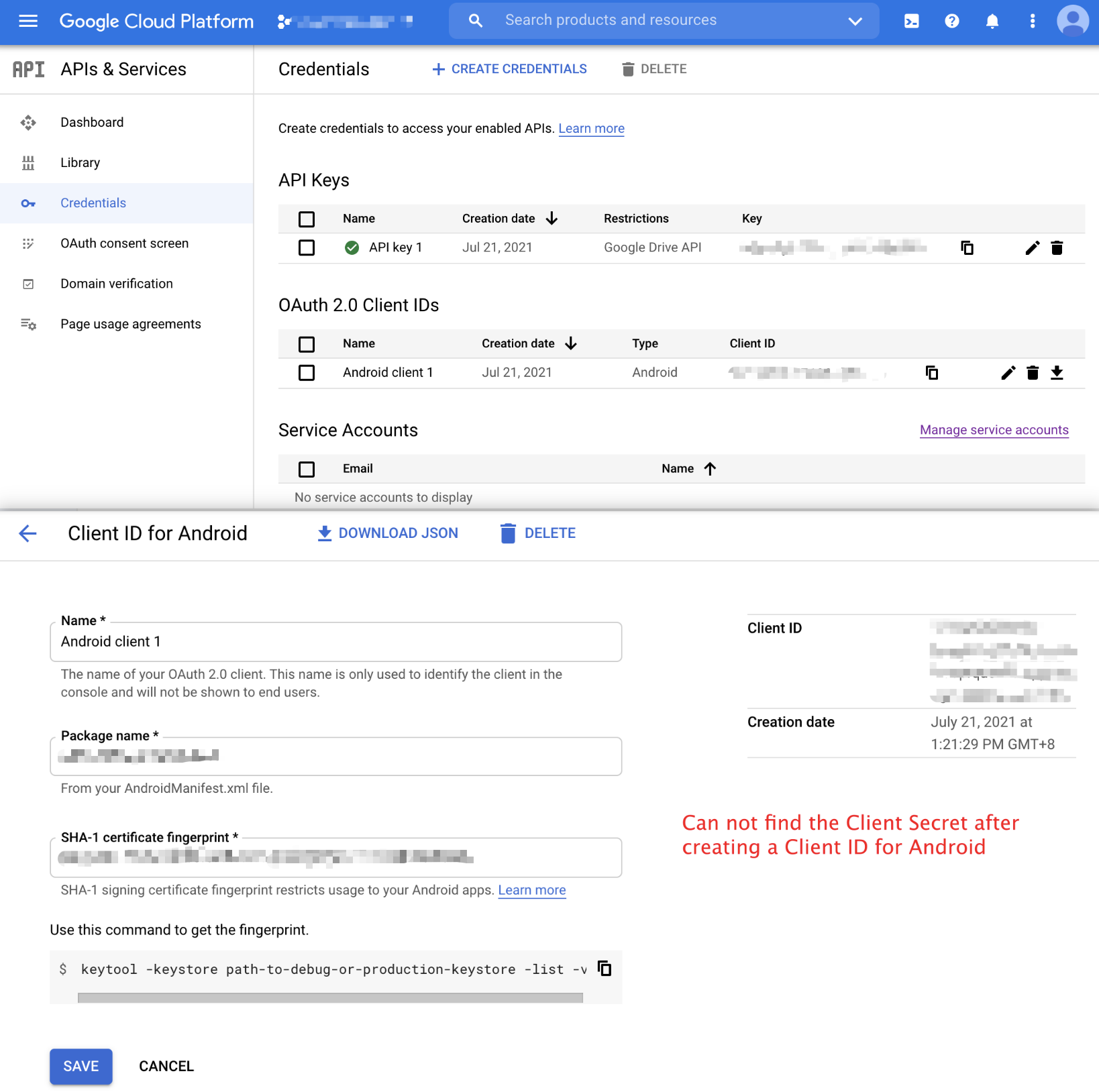Screen dimensions: 1099x1092
Task: Activate Cloud Shell icon in top bar
Action: coord(911,21)
